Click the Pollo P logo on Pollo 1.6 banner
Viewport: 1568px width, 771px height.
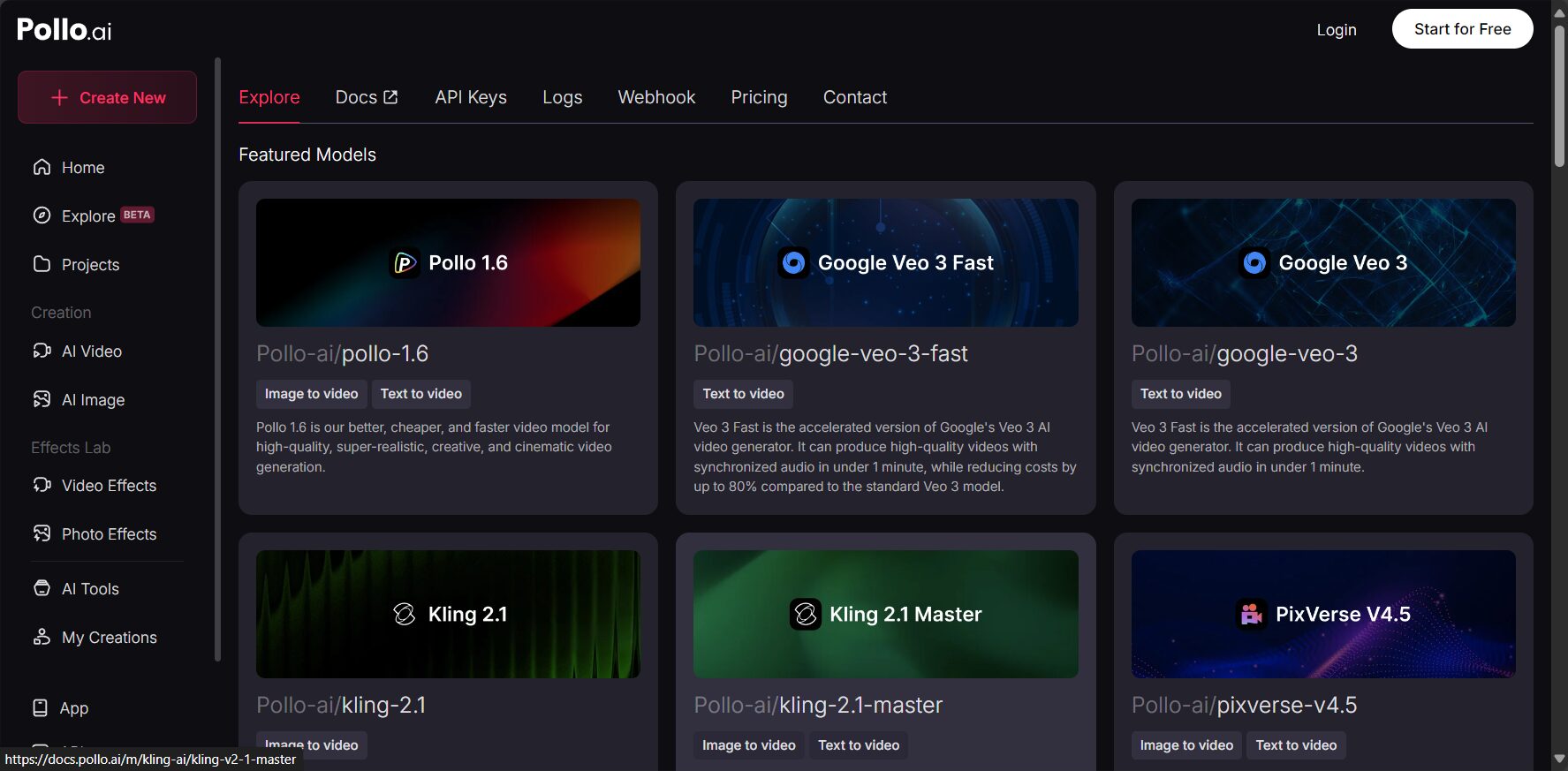405,262
